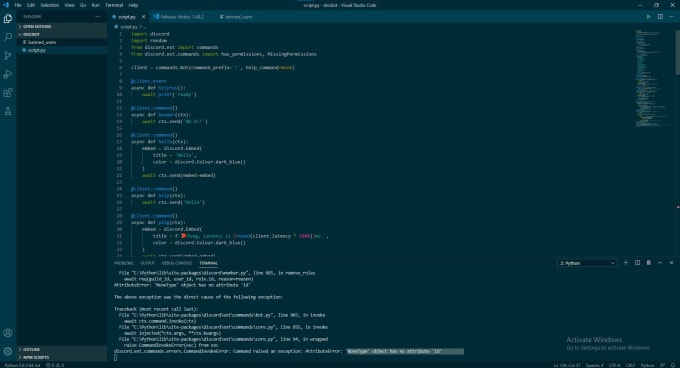This screenshot has width=680, height=368.
Task: Select script.py in Explorer tree
Action: (x=62, y=50)
